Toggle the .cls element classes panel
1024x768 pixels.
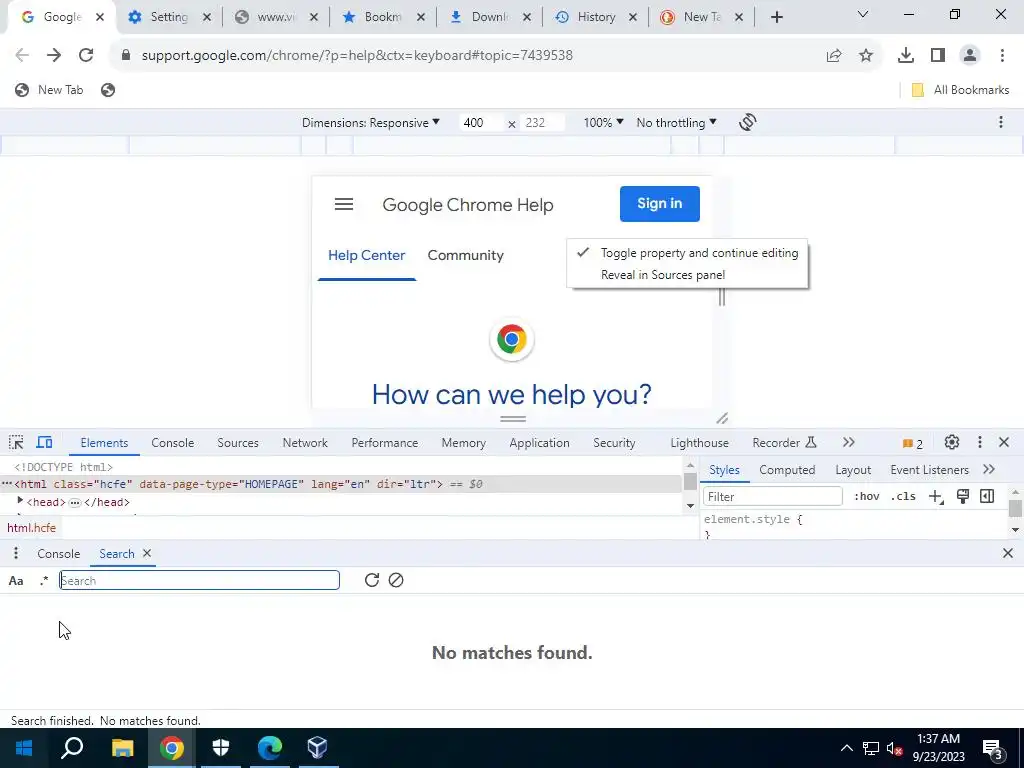click(x=903, y=496)
